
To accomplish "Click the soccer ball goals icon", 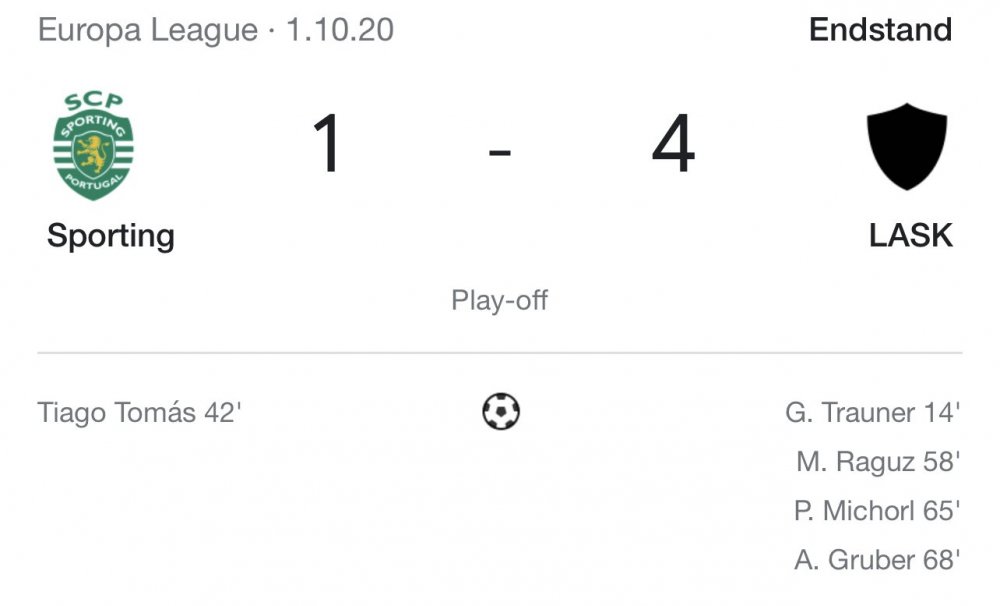I will pos(501,411).
